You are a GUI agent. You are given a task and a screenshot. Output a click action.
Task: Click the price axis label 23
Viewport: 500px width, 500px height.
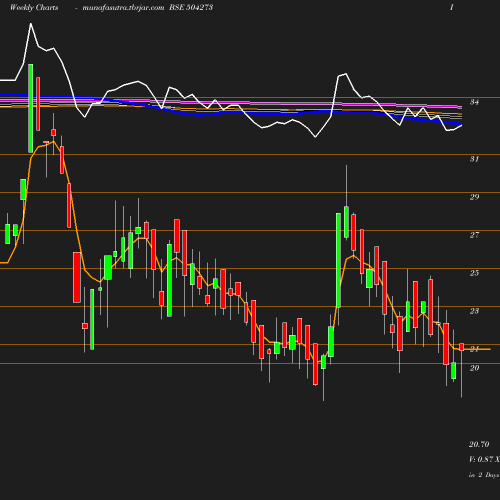pyautogui.click(x=474, y=311)
